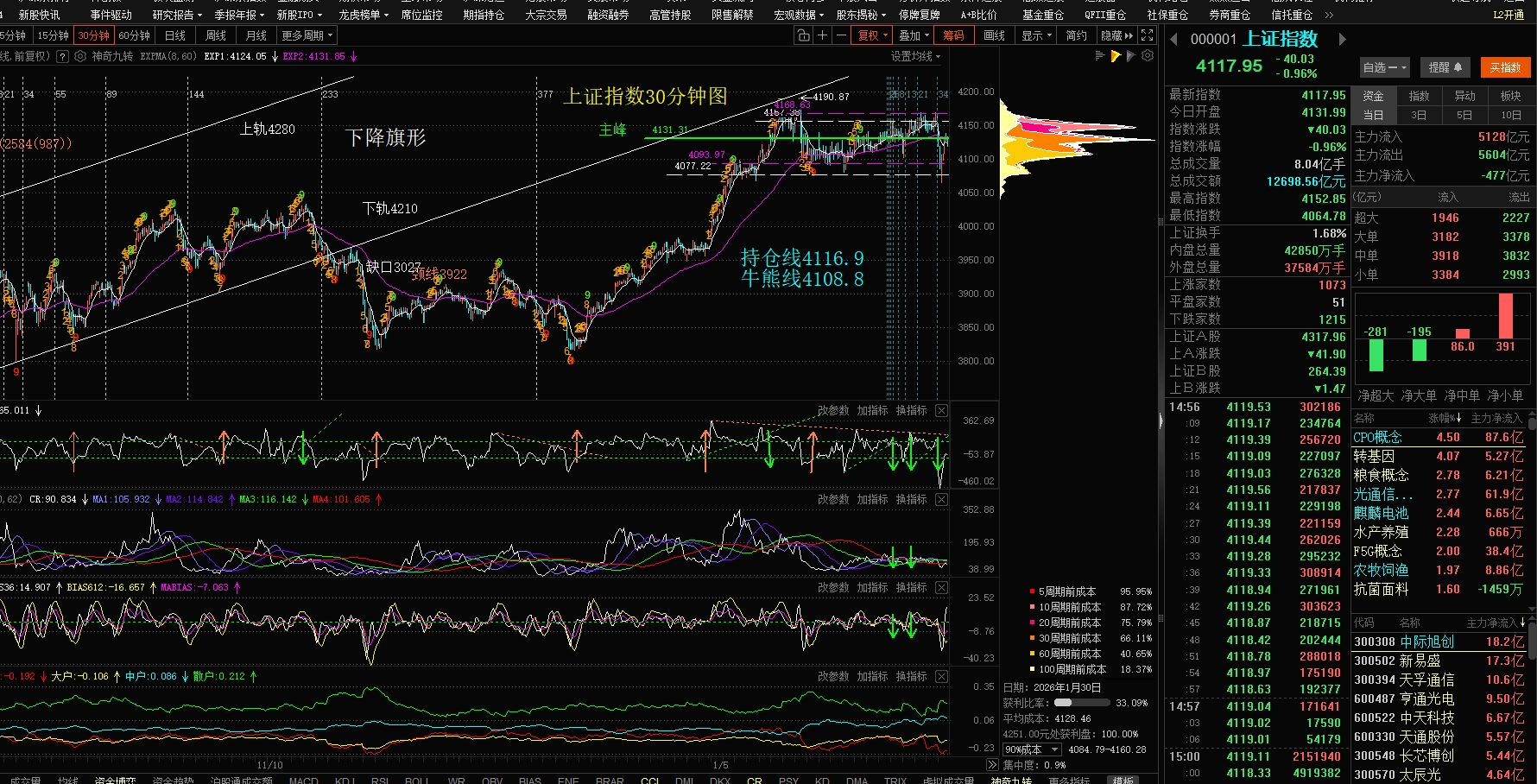Select 3日 fund flow tab
1537x784 pixels.
[x=1419, y=115]
